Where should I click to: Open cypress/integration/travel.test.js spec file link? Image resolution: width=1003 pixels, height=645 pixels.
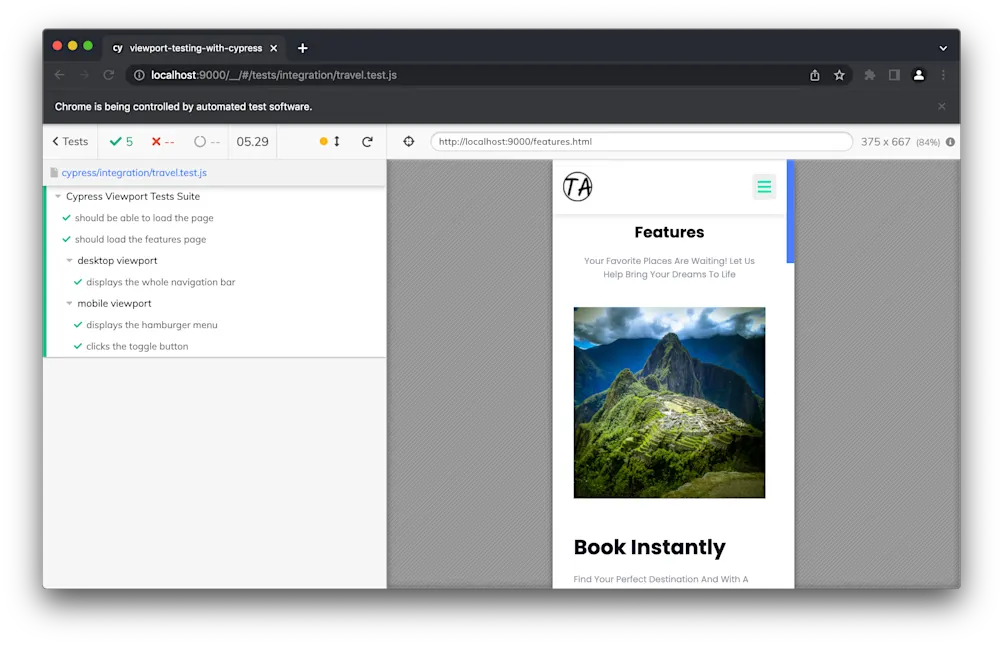(x=134, y=173)
